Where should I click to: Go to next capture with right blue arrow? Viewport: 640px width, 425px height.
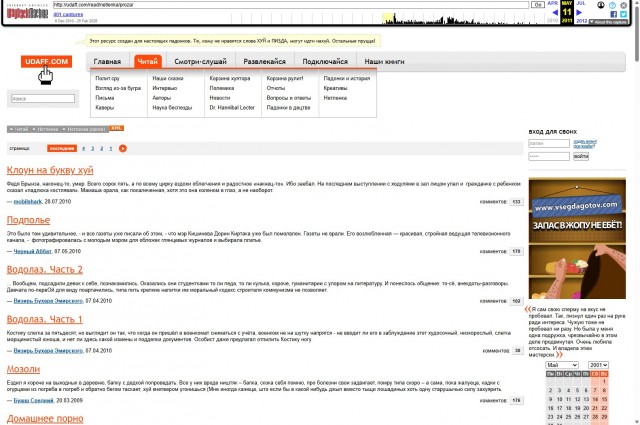(579, 13)
